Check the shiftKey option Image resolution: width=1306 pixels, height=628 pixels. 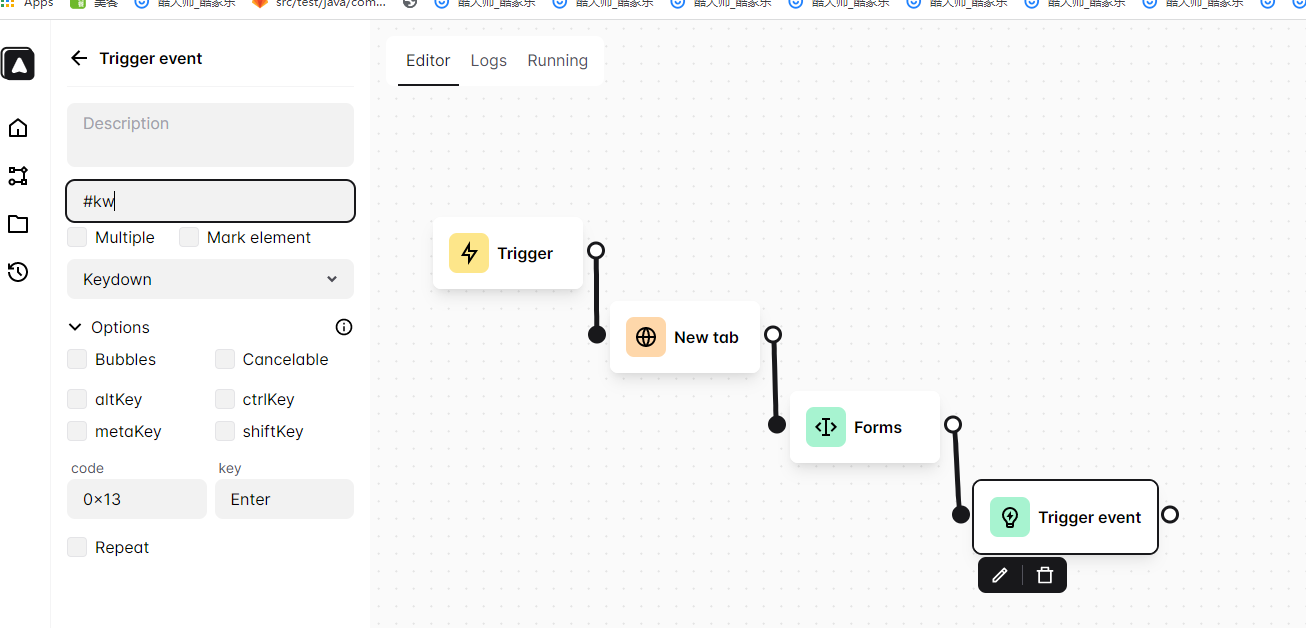pos(225,431)
